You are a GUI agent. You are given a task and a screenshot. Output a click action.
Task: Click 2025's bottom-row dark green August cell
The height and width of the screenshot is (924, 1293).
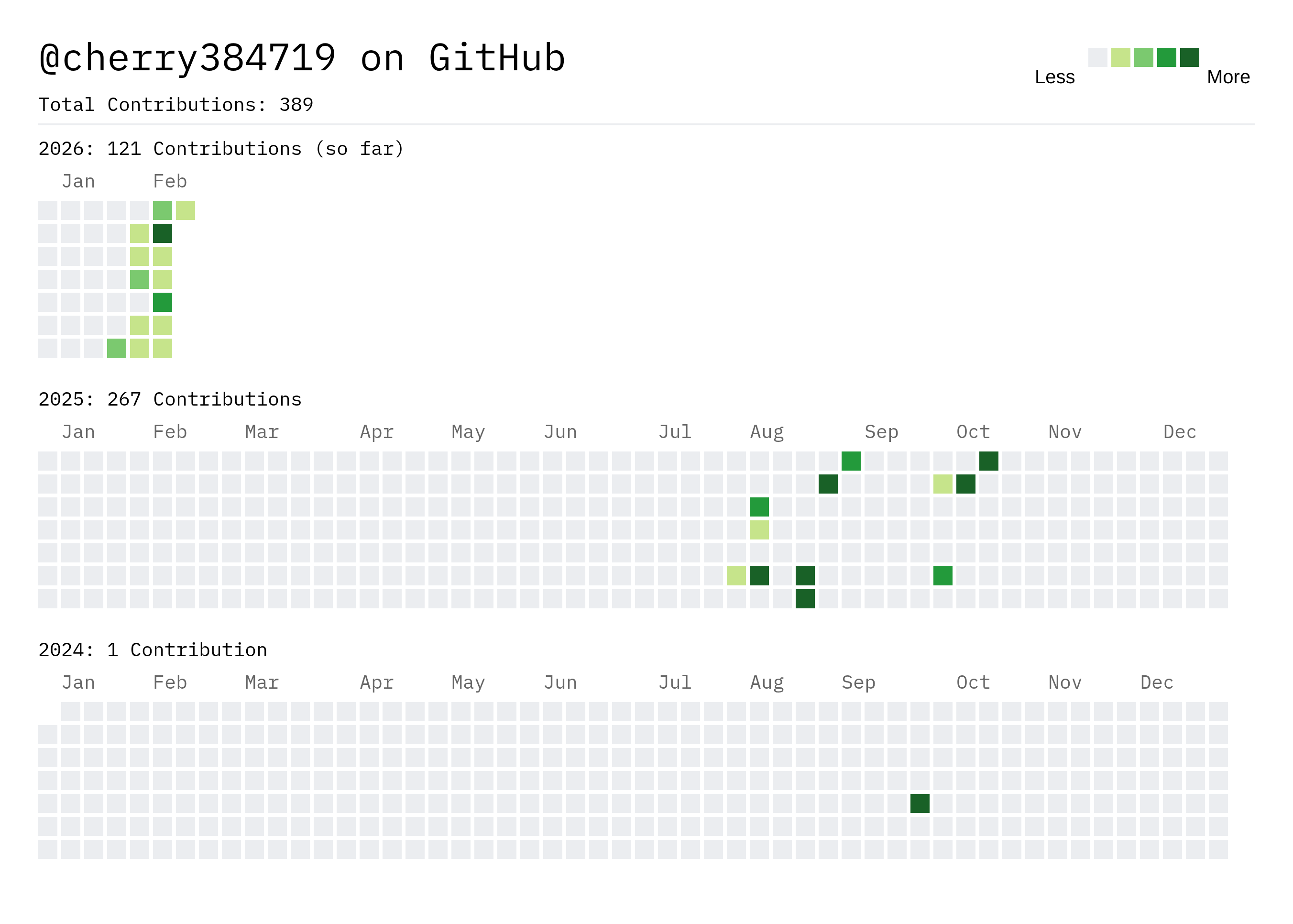tap(805, 599)
